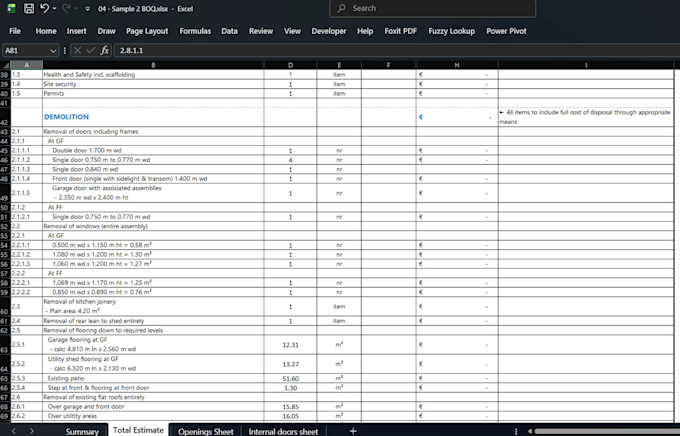The width and height of the screenshot is (680, 436).
Task: Open the Review ribbon tab
Action: click(x=261, y=31)
